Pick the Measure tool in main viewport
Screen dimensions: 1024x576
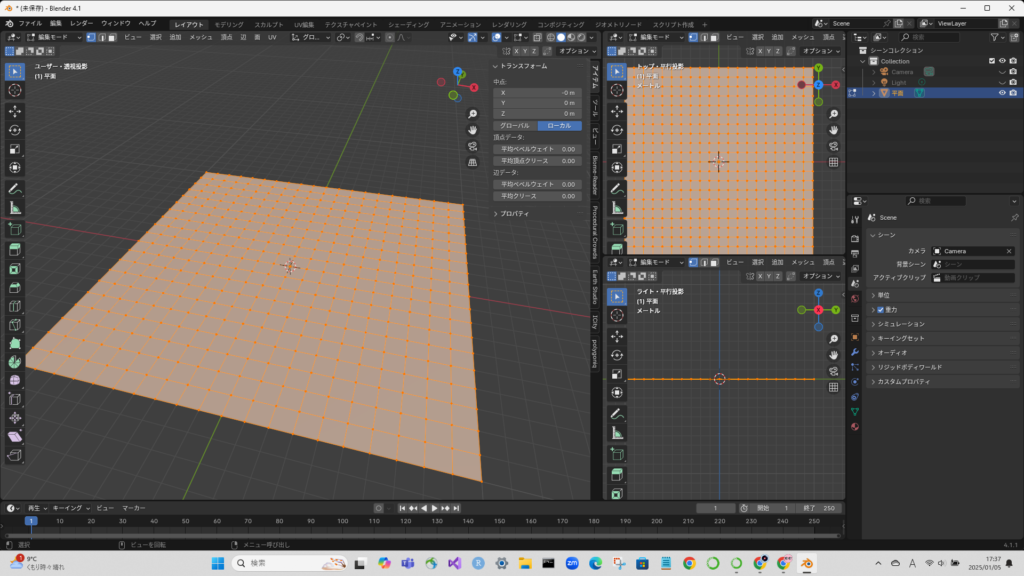15,208
